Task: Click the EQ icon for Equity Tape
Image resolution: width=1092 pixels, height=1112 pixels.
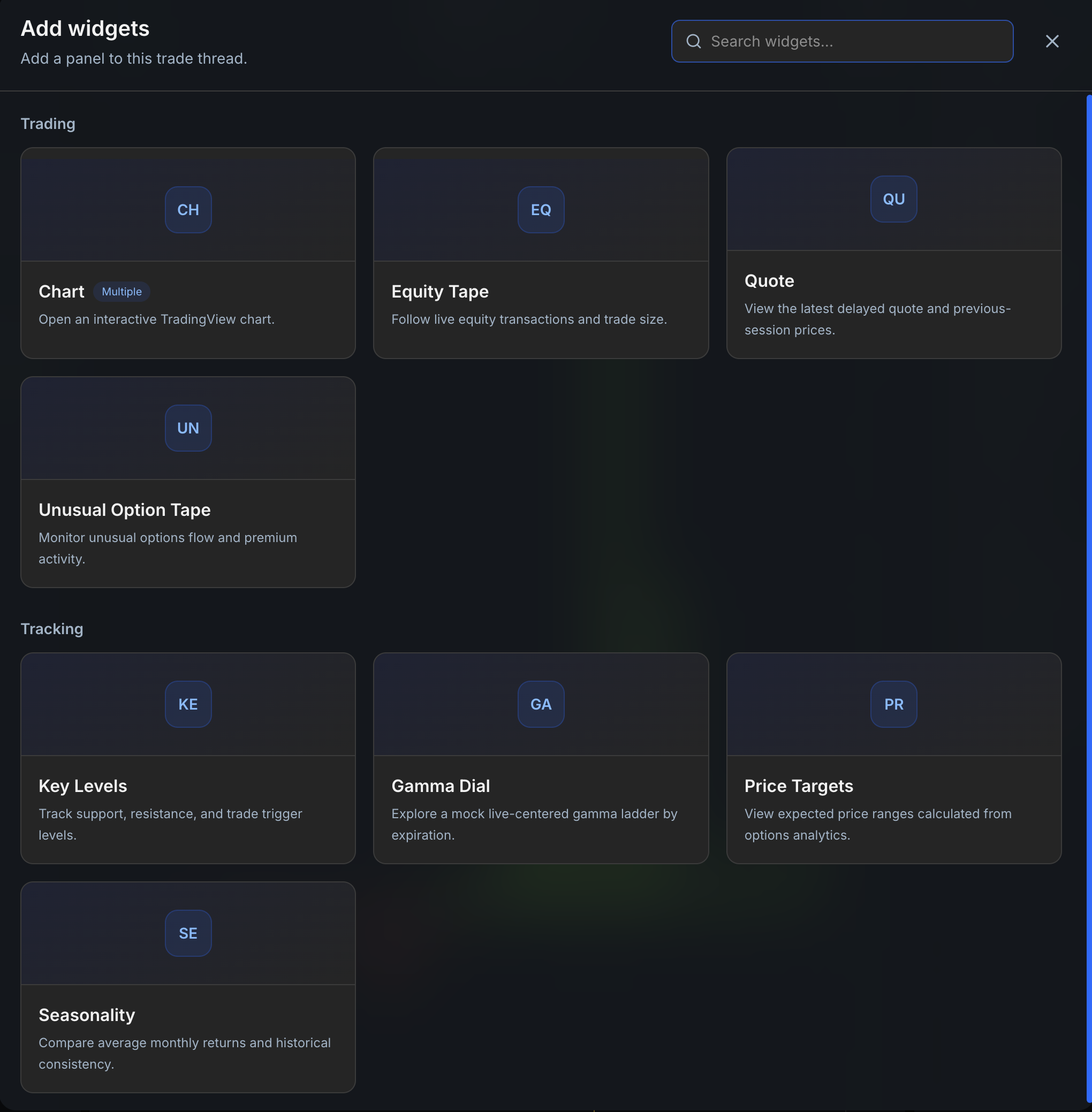Action: click(541, 210)
